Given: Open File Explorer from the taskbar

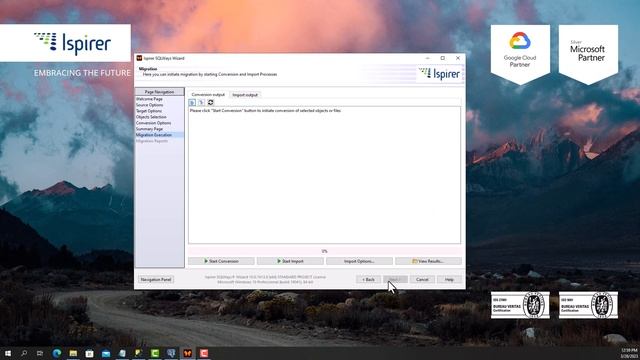Looking at the screenshot, I should 73,353.
